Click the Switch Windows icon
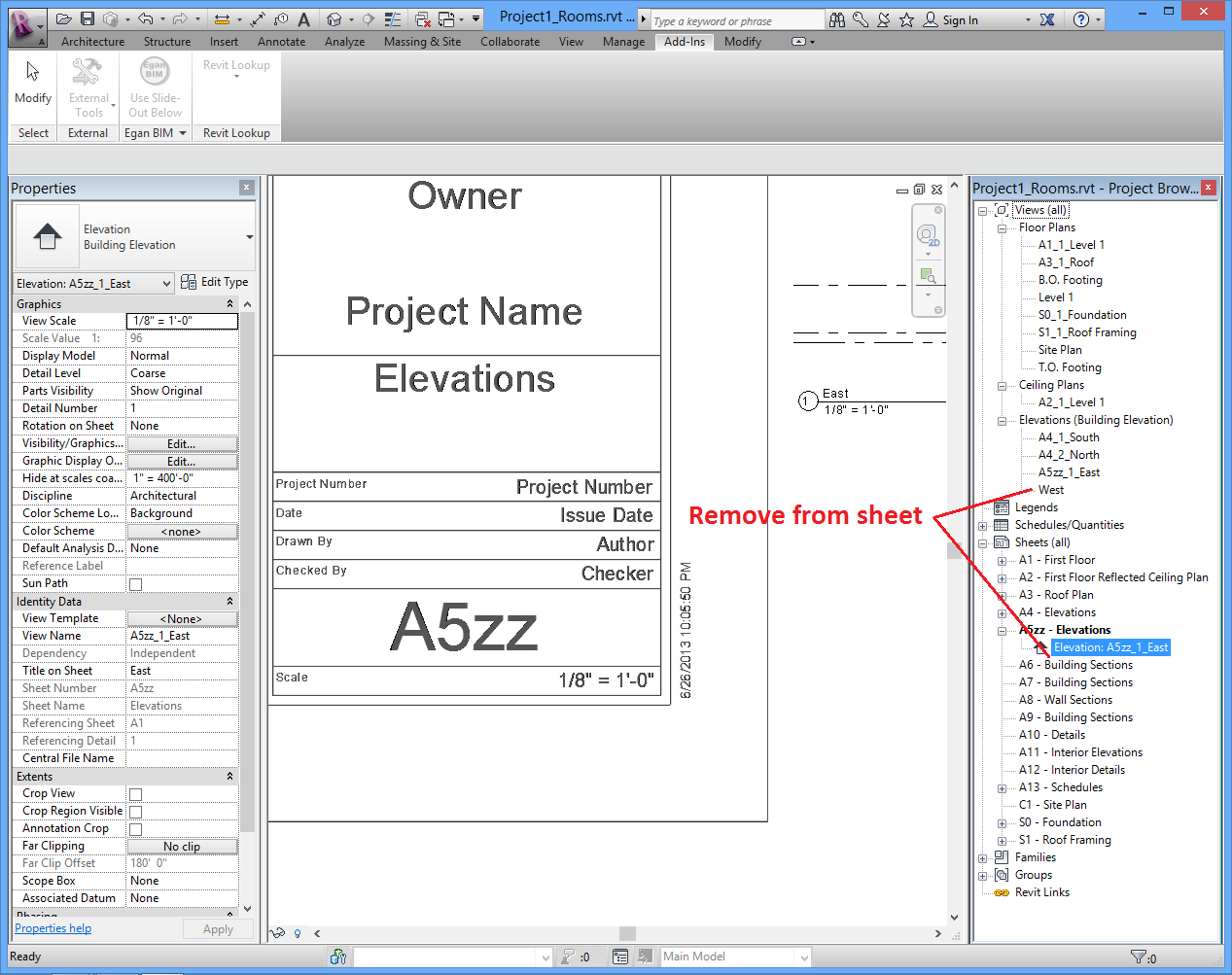 coord(447,18)
